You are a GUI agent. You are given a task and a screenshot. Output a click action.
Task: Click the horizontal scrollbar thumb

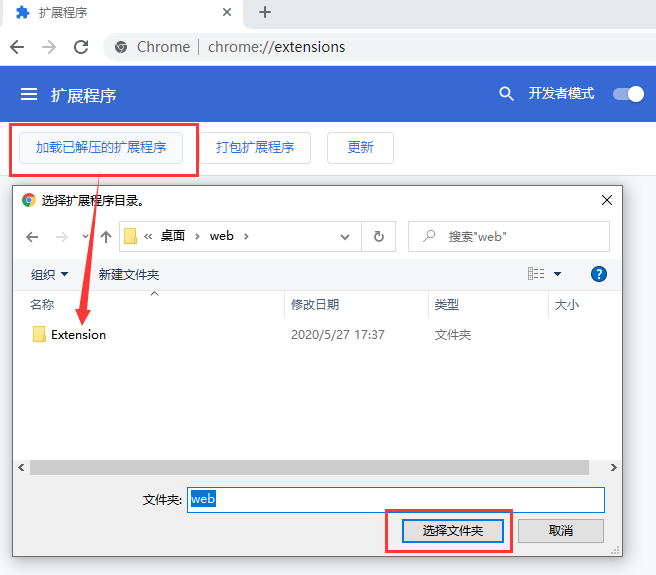[310, 467]
